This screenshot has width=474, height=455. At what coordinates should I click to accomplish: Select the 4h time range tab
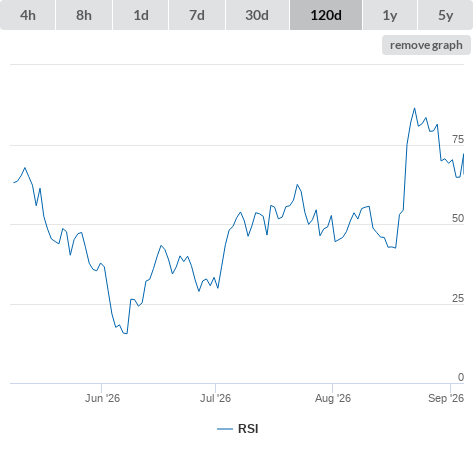[x=28, y=15]
